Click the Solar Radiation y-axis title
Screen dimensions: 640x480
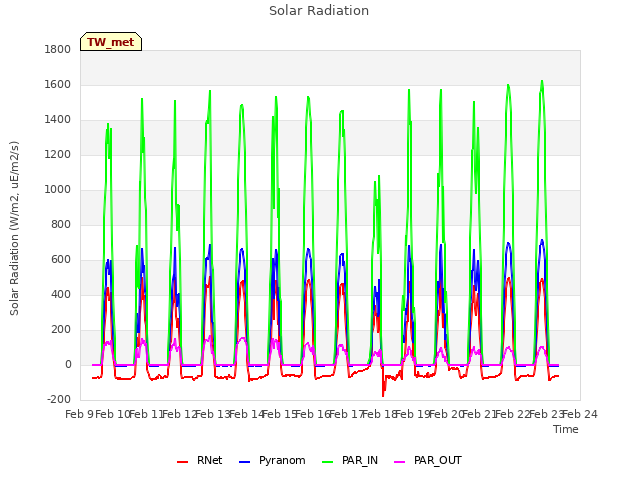coord(14,228)
